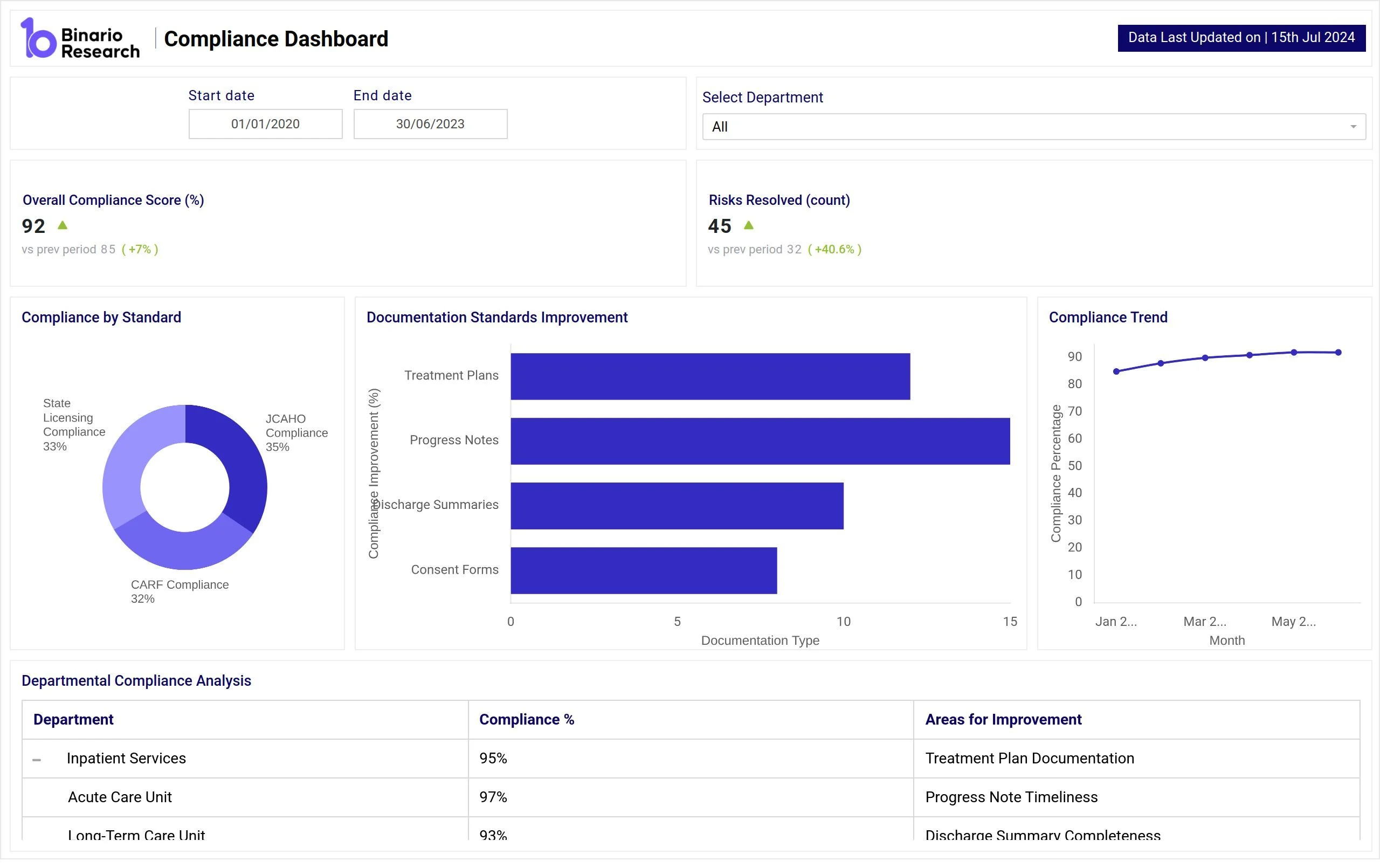Click the Risks Resolved value 45

pyautogui.click(x=719, y=226)
